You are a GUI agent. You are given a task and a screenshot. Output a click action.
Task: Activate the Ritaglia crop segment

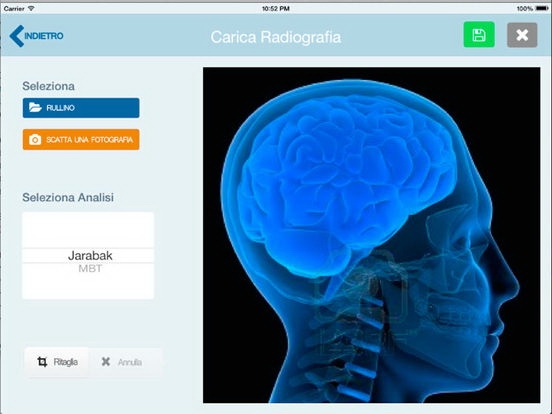(x=57, y=362)
